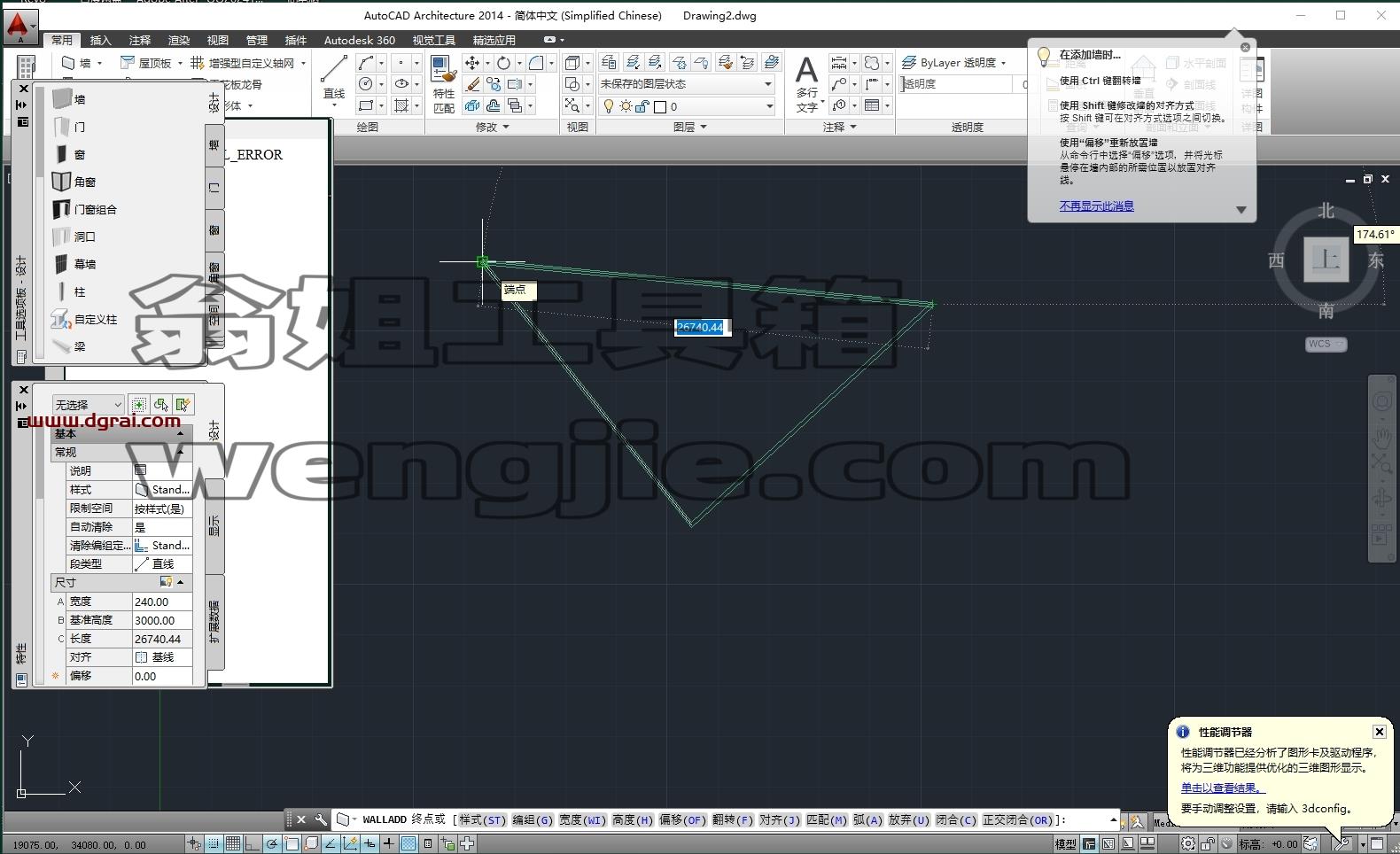Open the AutoCAD application menu button
The image size is (1400, 854).
[19, 27]
